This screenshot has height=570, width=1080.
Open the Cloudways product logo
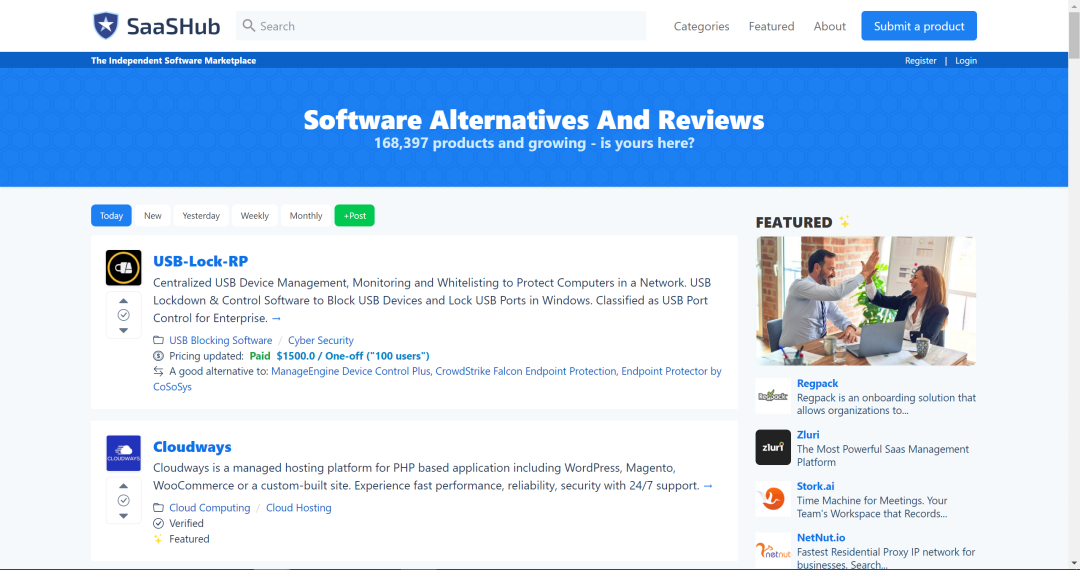[123, 453]
